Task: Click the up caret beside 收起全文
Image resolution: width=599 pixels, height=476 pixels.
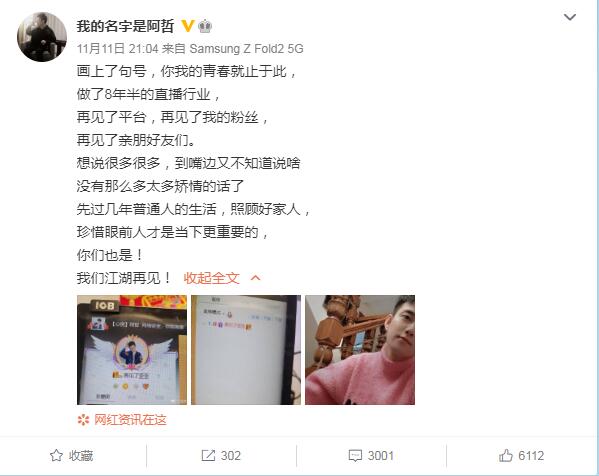Action: 256,278
